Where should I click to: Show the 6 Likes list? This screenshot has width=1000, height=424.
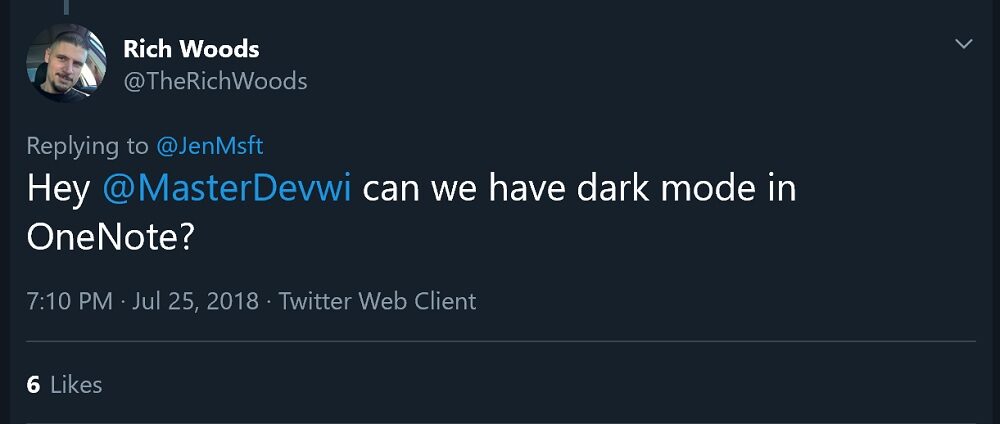(65, 384)
